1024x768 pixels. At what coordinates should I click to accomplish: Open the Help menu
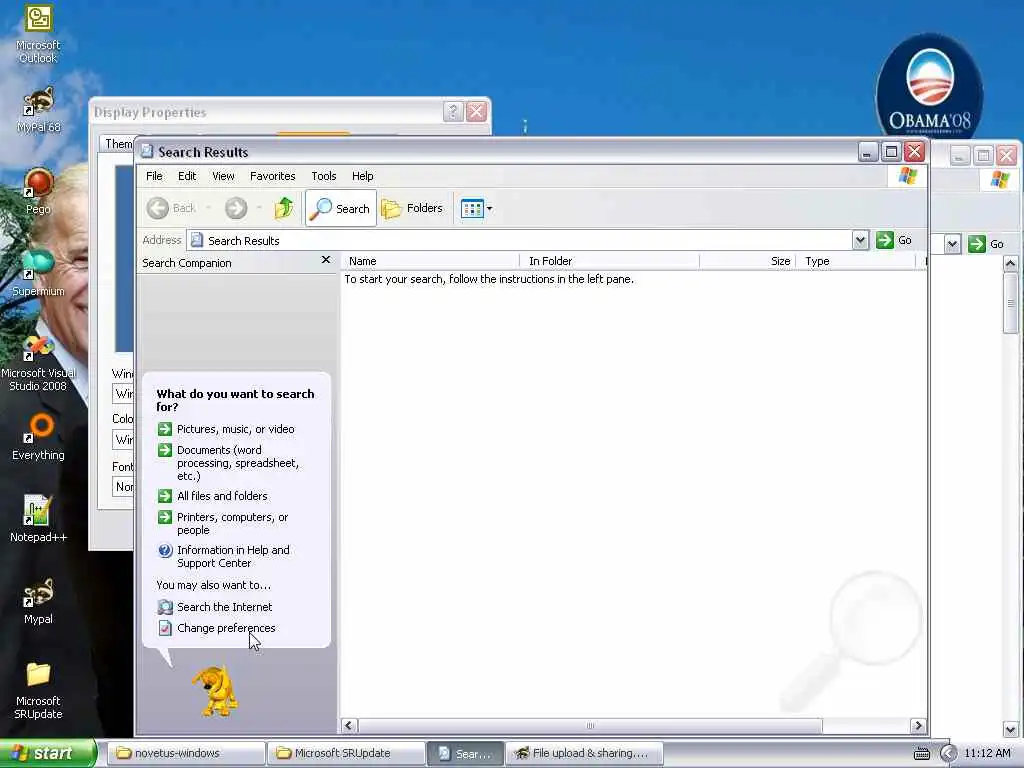pyautogui.click(x=362, y=176)
